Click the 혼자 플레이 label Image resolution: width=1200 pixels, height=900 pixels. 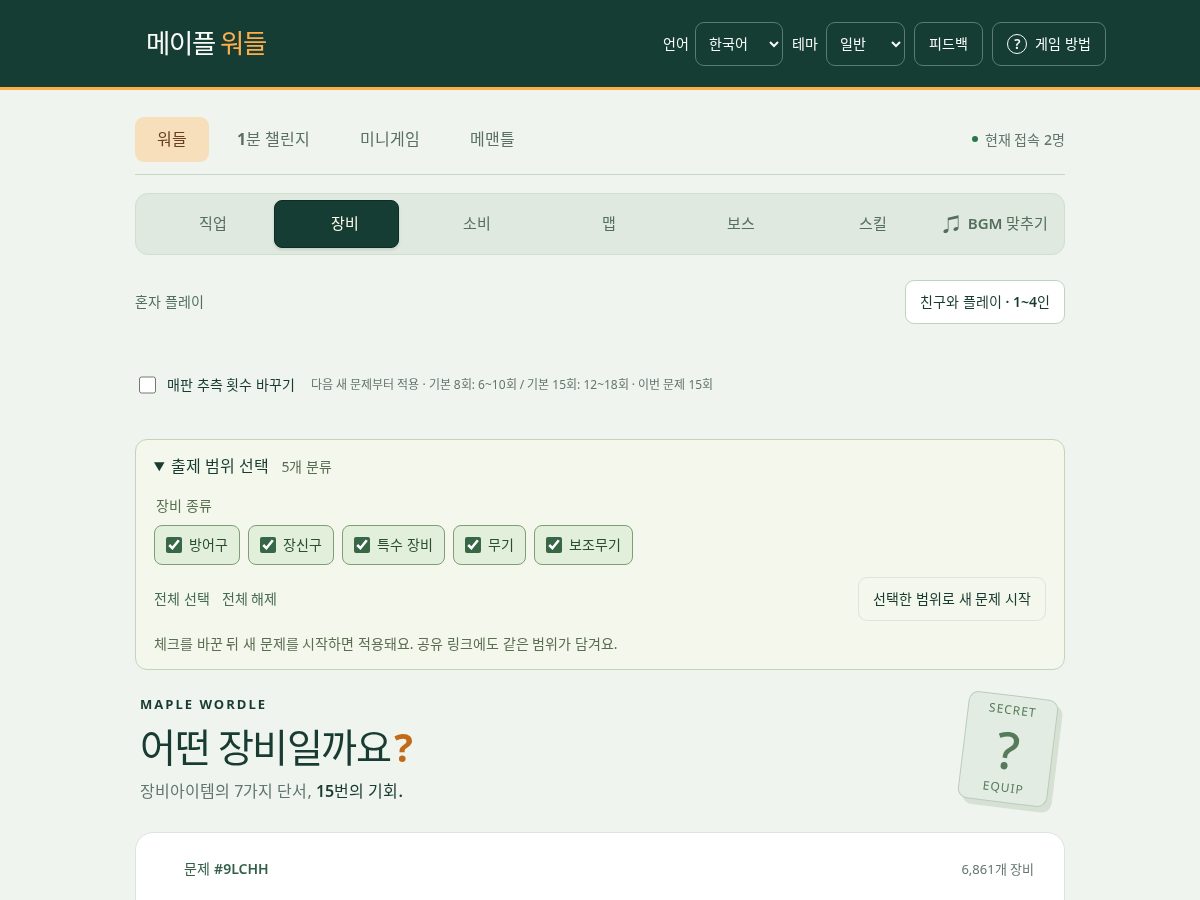pyautogui.click(x=170, y=302)
